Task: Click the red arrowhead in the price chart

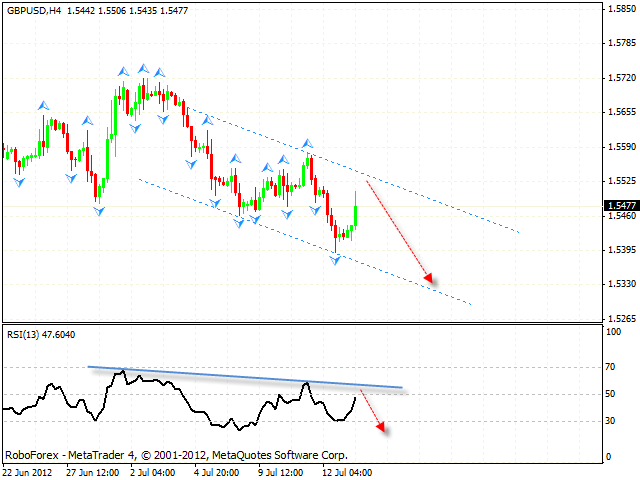Action: click(428, 278)
